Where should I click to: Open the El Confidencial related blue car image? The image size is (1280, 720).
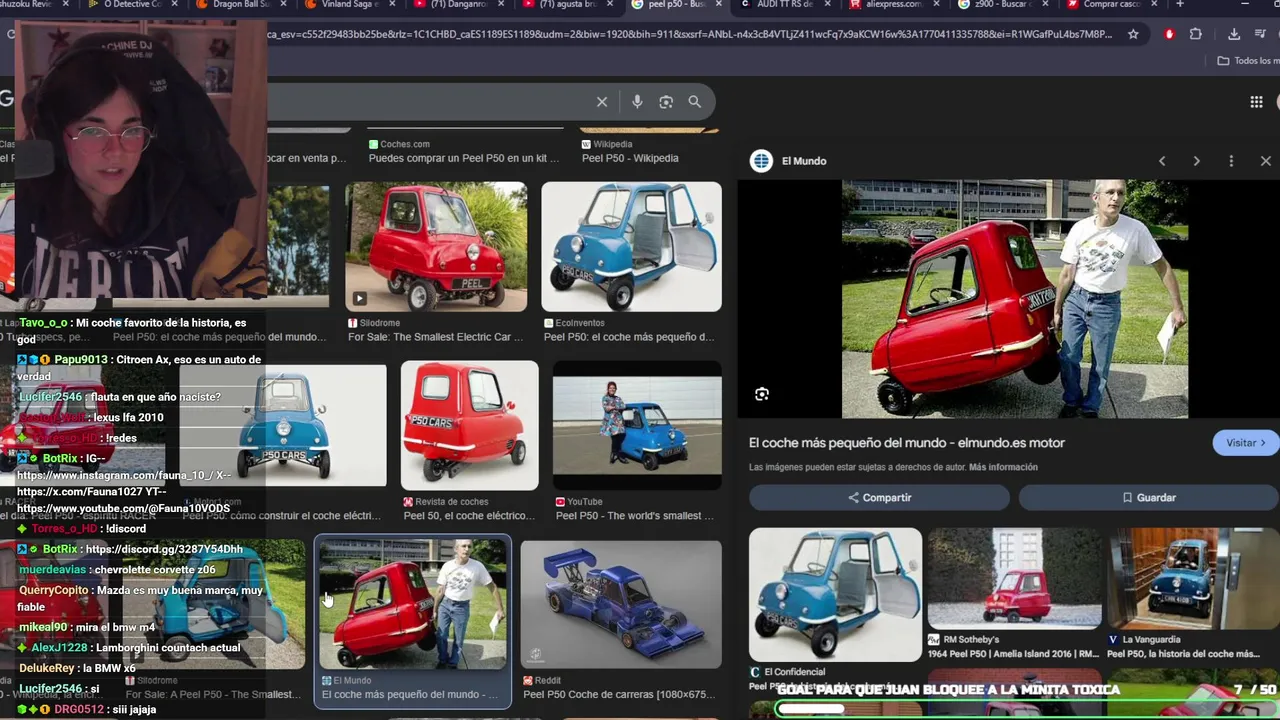(x=835, y=595)
